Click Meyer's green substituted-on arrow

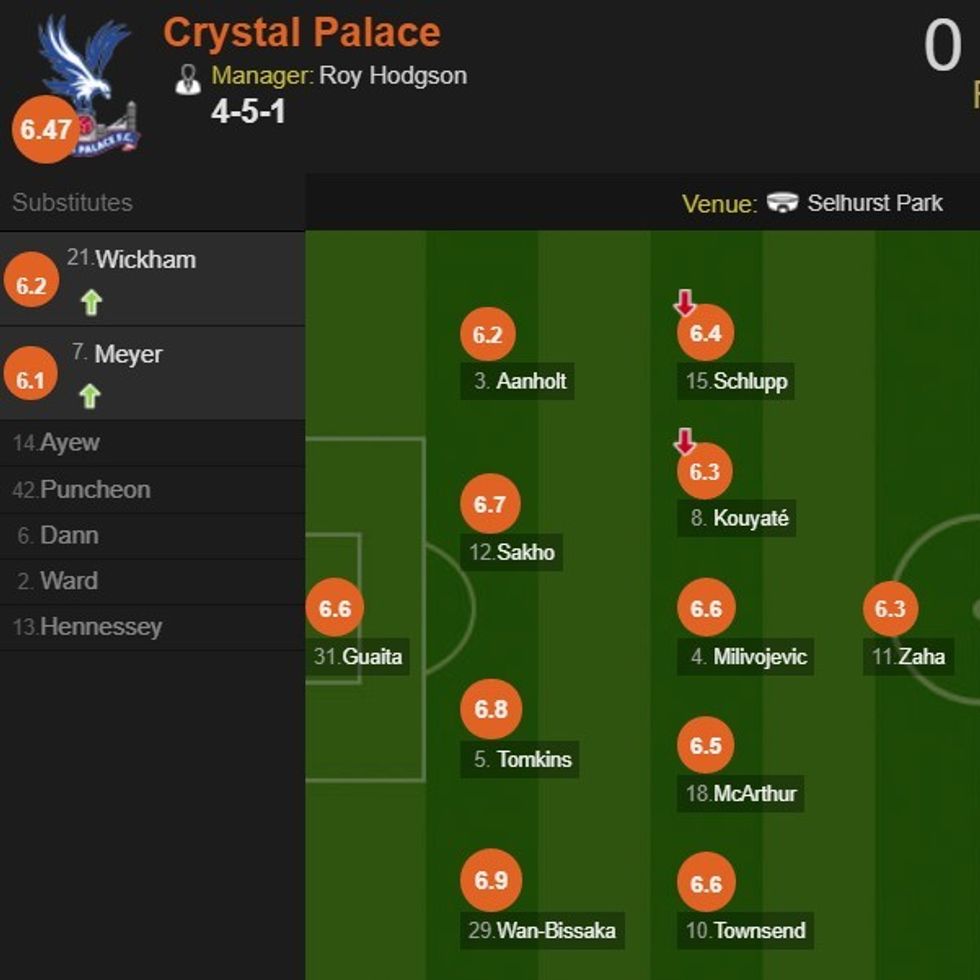(x=89, y=396)
